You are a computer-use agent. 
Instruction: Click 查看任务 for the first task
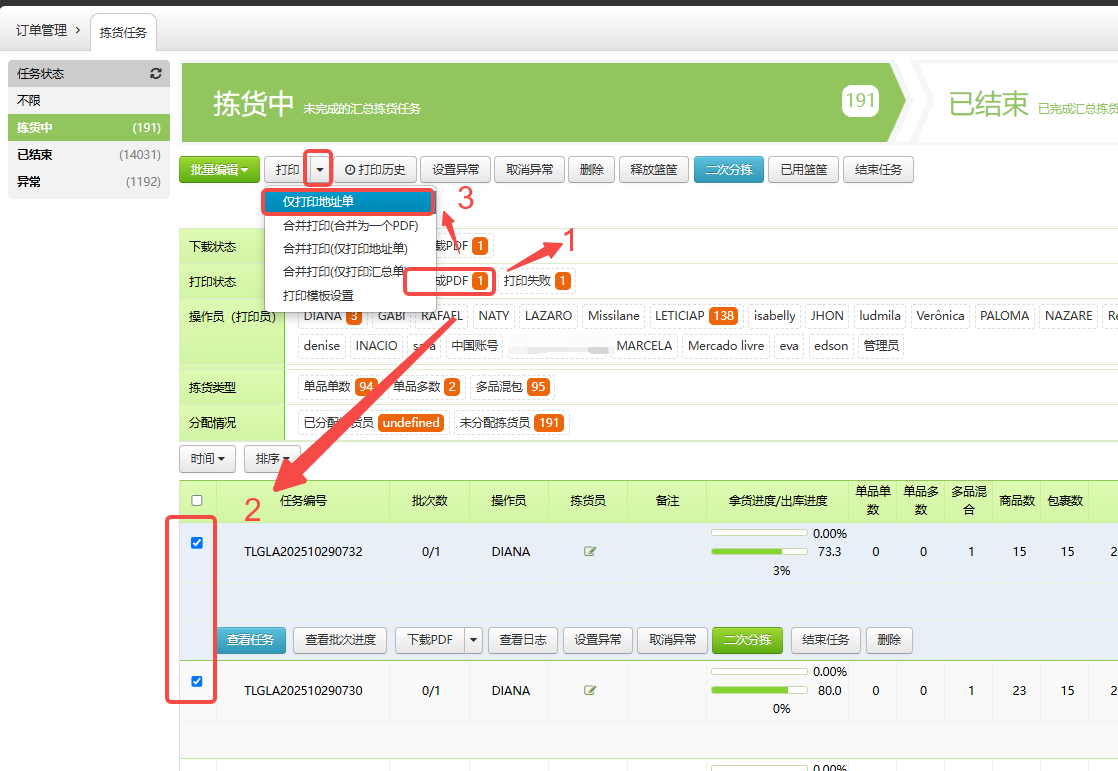(x=250, y=640)
